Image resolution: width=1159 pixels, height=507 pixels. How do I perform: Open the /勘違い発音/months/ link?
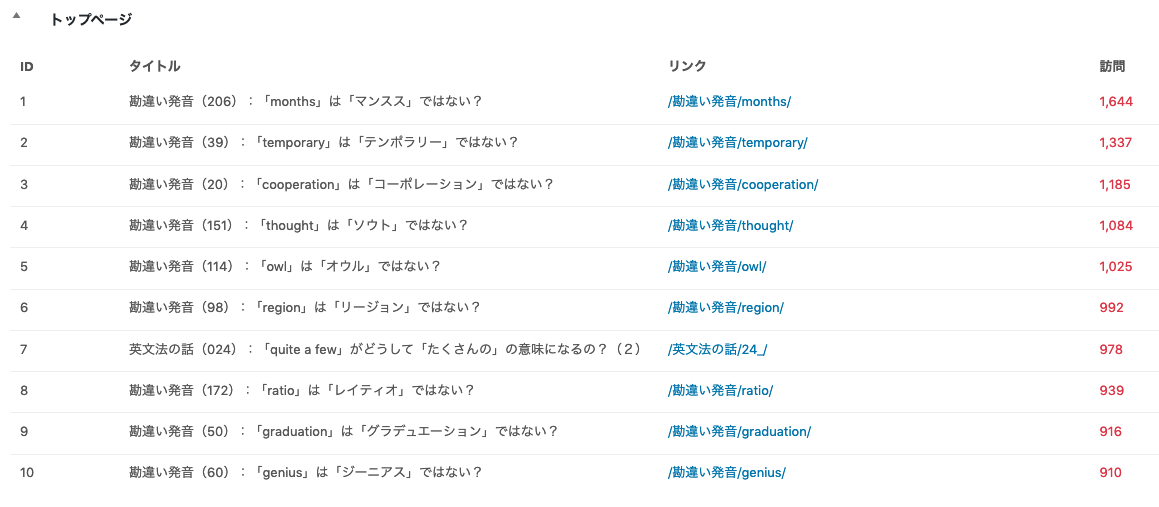[x=729, y=101]
